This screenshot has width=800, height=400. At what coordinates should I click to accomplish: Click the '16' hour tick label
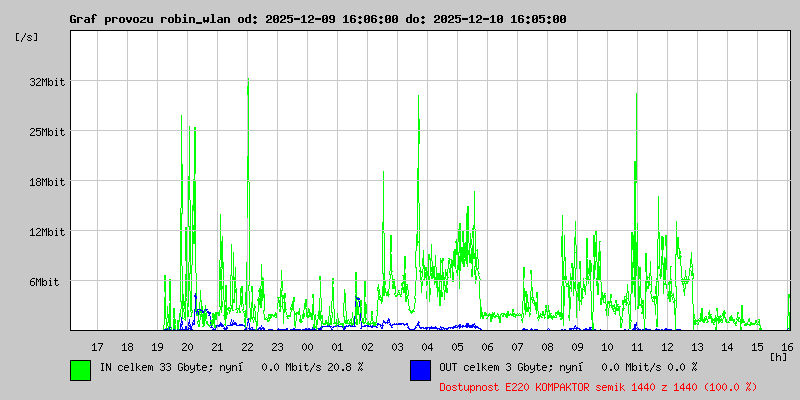[x=787, y=347]
